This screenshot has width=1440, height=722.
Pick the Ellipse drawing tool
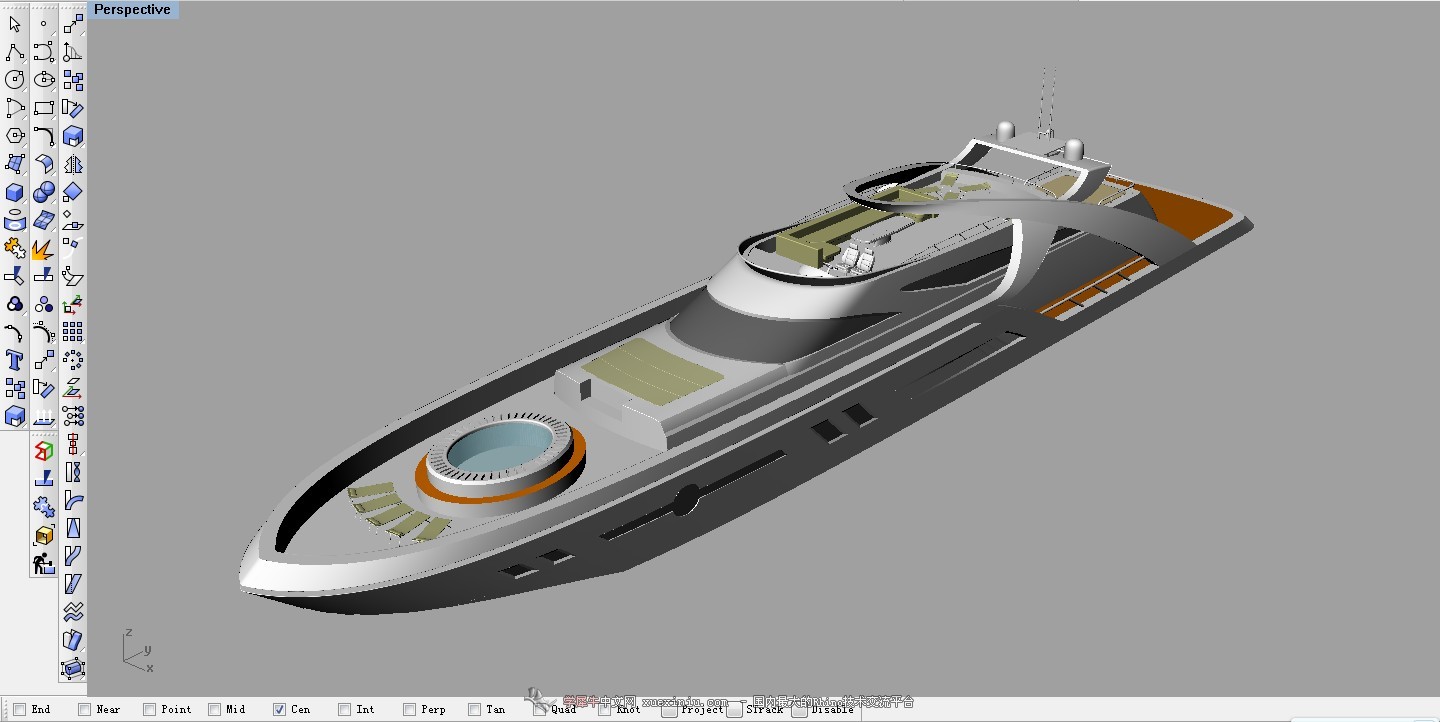coord(44,79)
